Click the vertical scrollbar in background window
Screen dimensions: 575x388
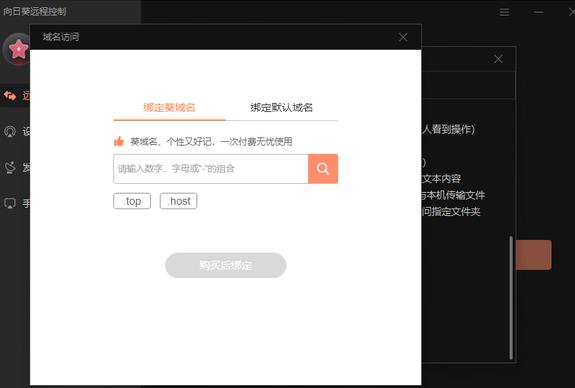(511, 298)
